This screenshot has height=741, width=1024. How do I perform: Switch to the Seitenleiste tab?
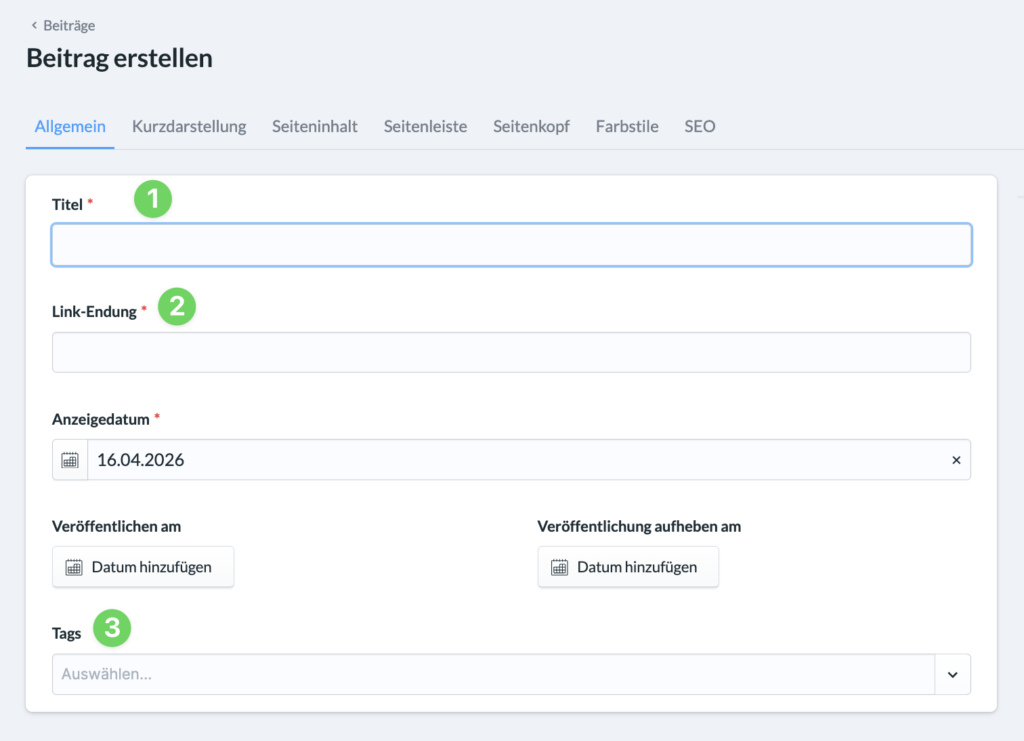425,127
